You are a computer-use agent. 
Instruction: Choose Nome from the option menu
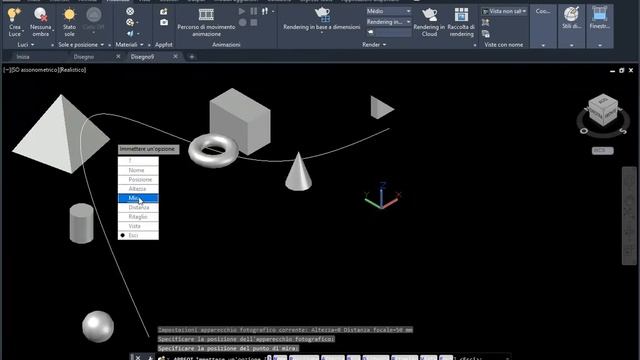click(138, 170)
